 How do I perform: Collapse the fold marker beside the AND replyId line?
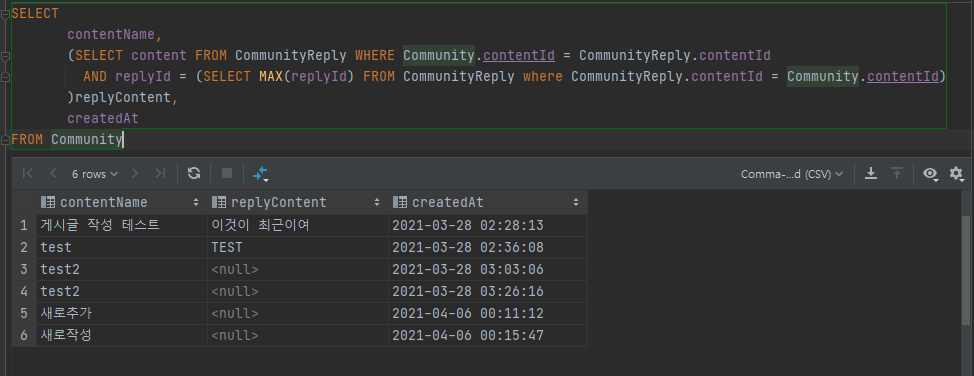pos(5,77)
